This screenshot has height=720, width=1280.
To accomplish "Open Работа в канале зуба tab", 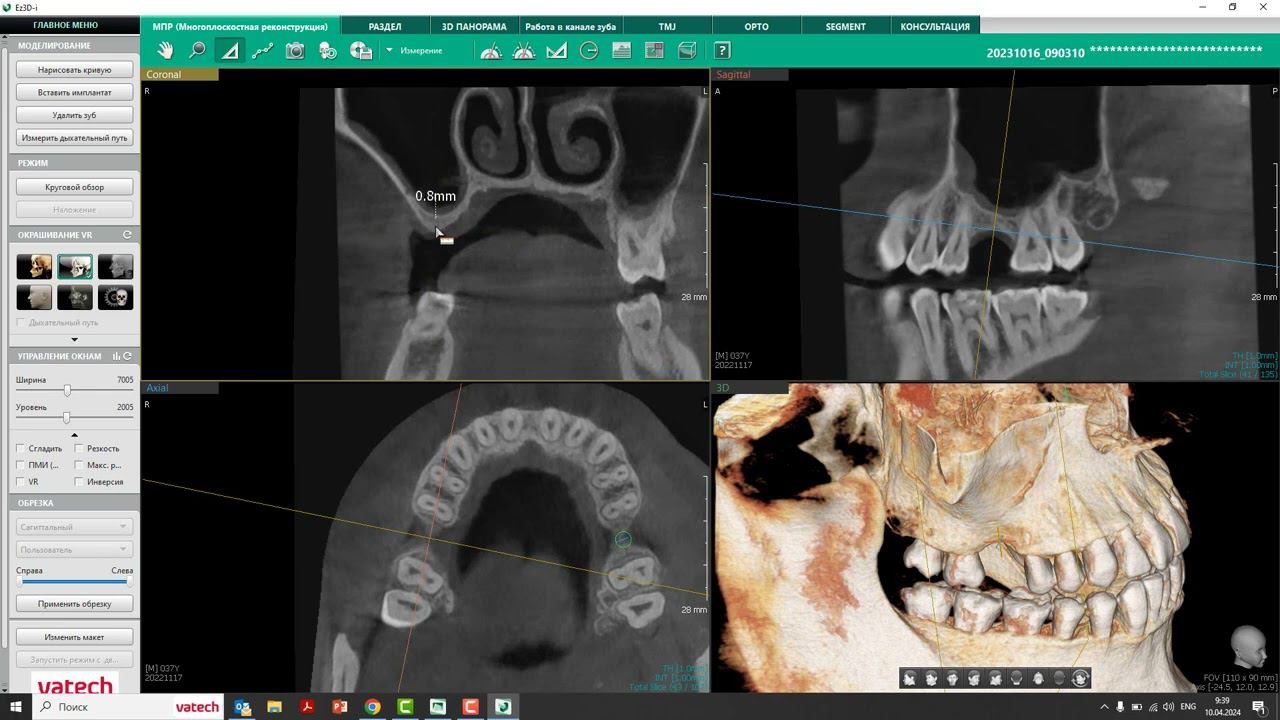I will click(x=570, y=26).
